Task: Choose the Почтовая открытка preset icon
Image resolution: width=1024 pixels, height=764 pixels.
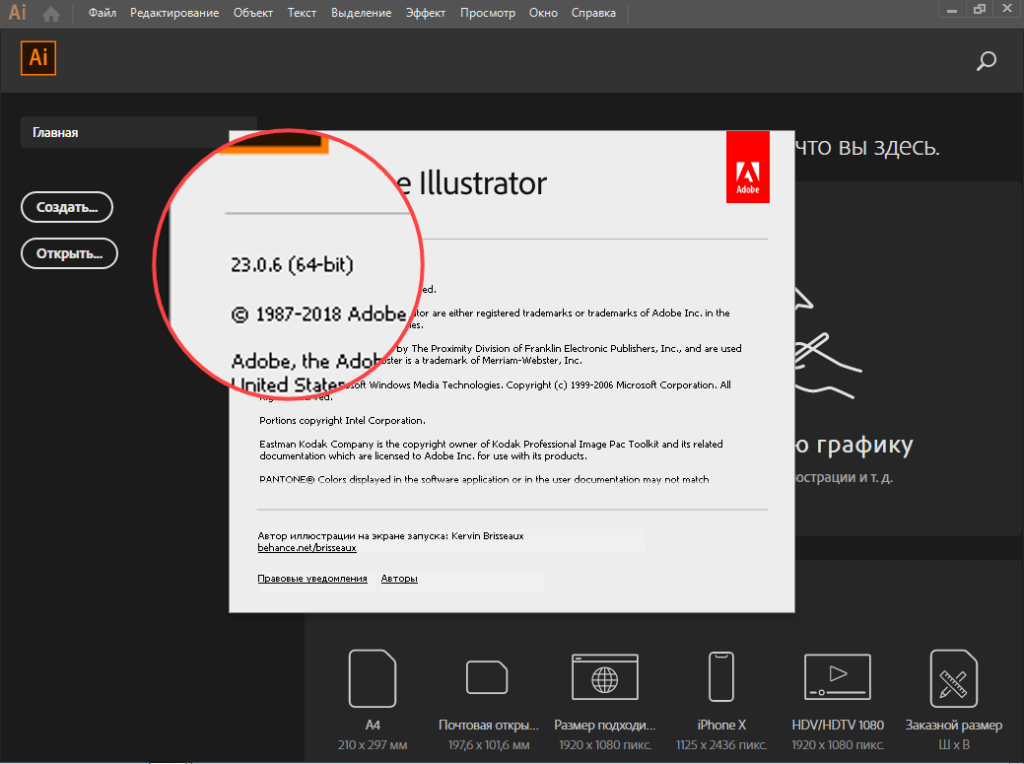Action: 487,677
